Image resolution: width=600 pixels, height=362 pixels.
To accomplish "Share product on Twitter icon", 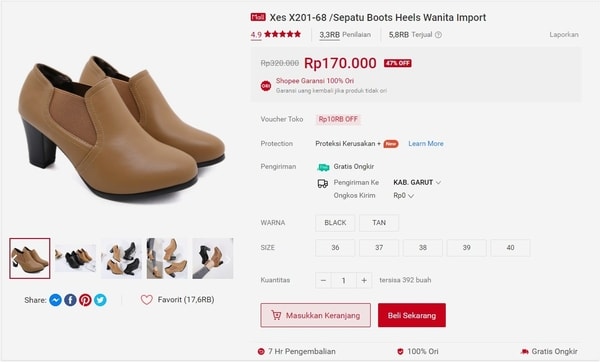I will [100, 300].
